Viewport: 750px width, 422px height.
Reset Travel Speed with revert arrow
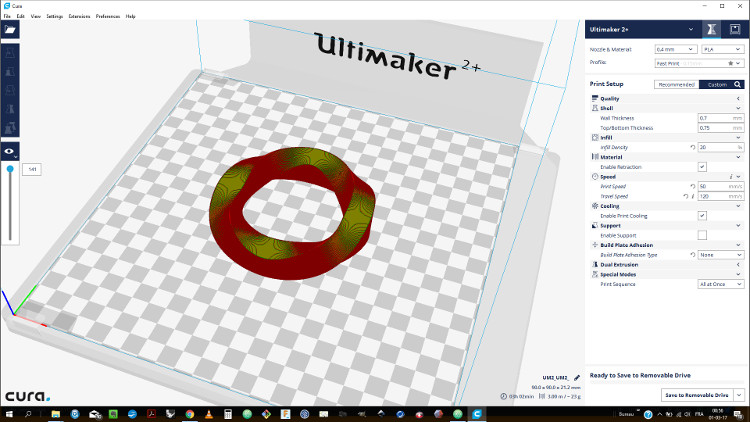[685, 196]
